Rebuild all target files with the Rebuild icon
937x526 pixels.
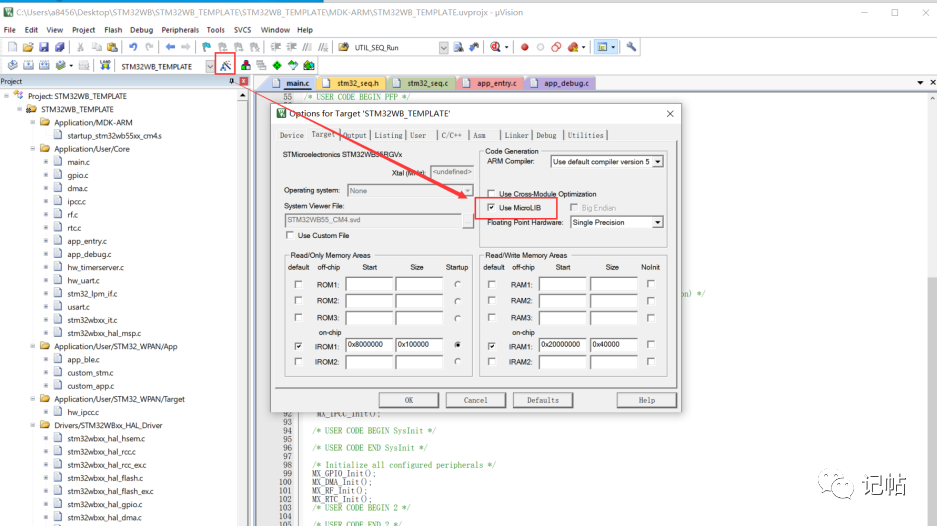tap(44, 66)
